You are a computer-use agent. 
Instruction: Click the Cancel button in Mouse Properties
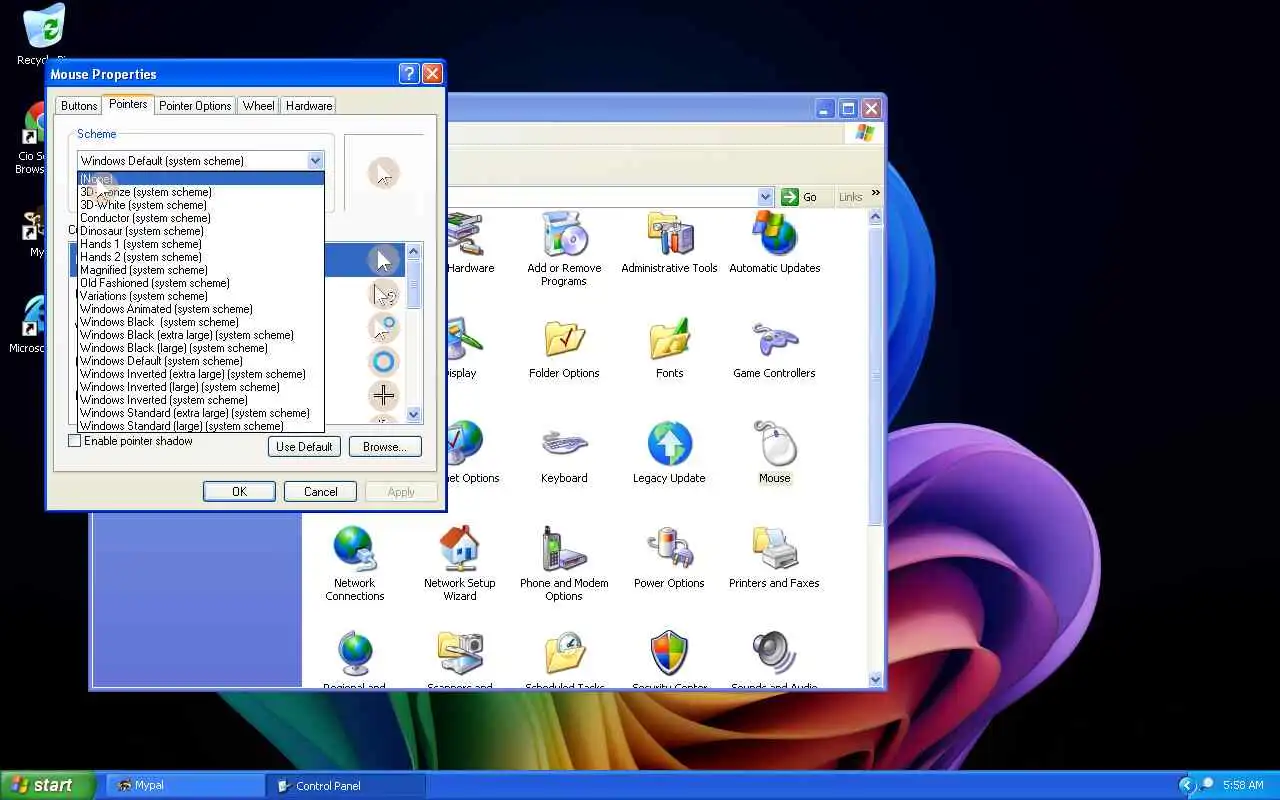[320, 491]
